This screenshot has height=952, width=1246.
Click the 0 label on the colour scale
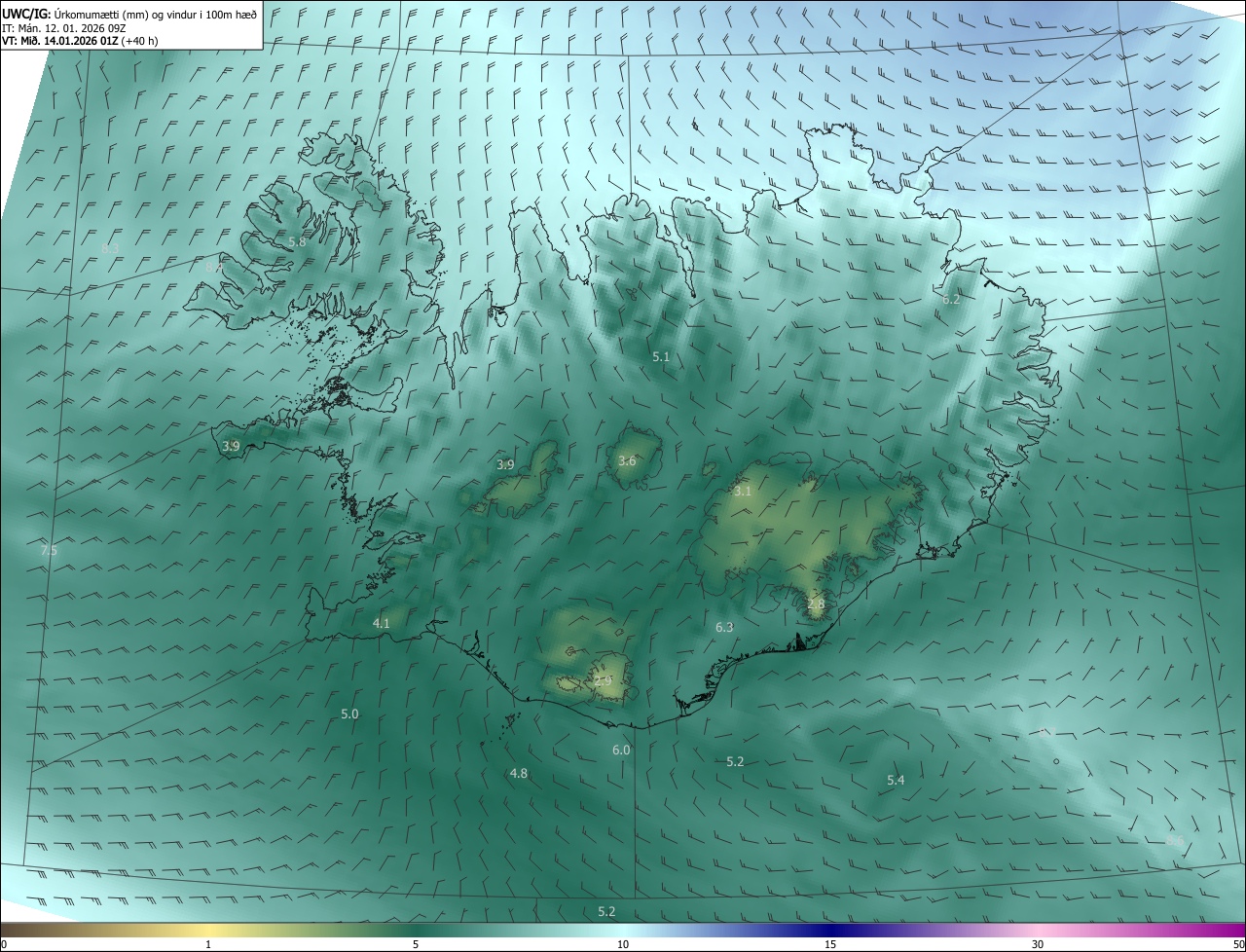(x=4, y=944)
